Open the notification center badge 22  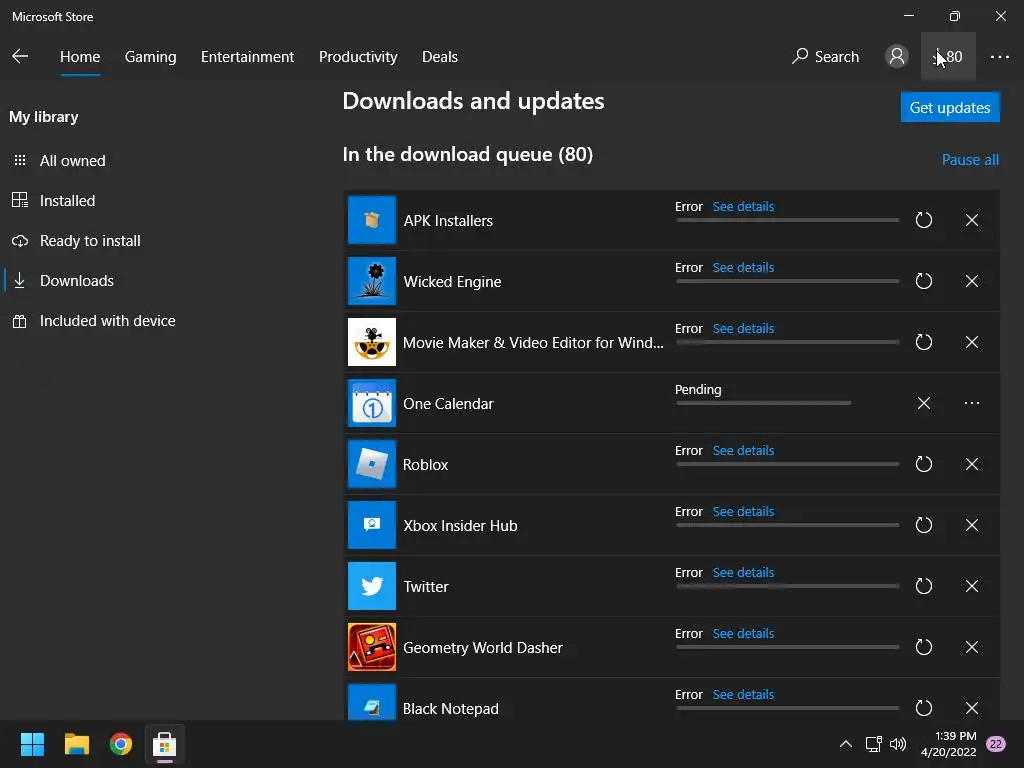tap(996, 744)
